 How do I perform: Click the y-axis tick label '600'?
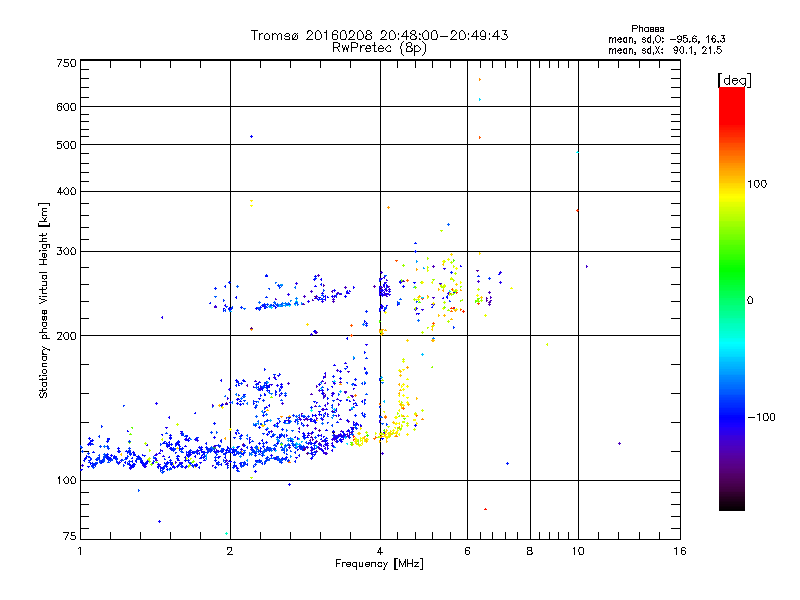click(x=66, y=107)
